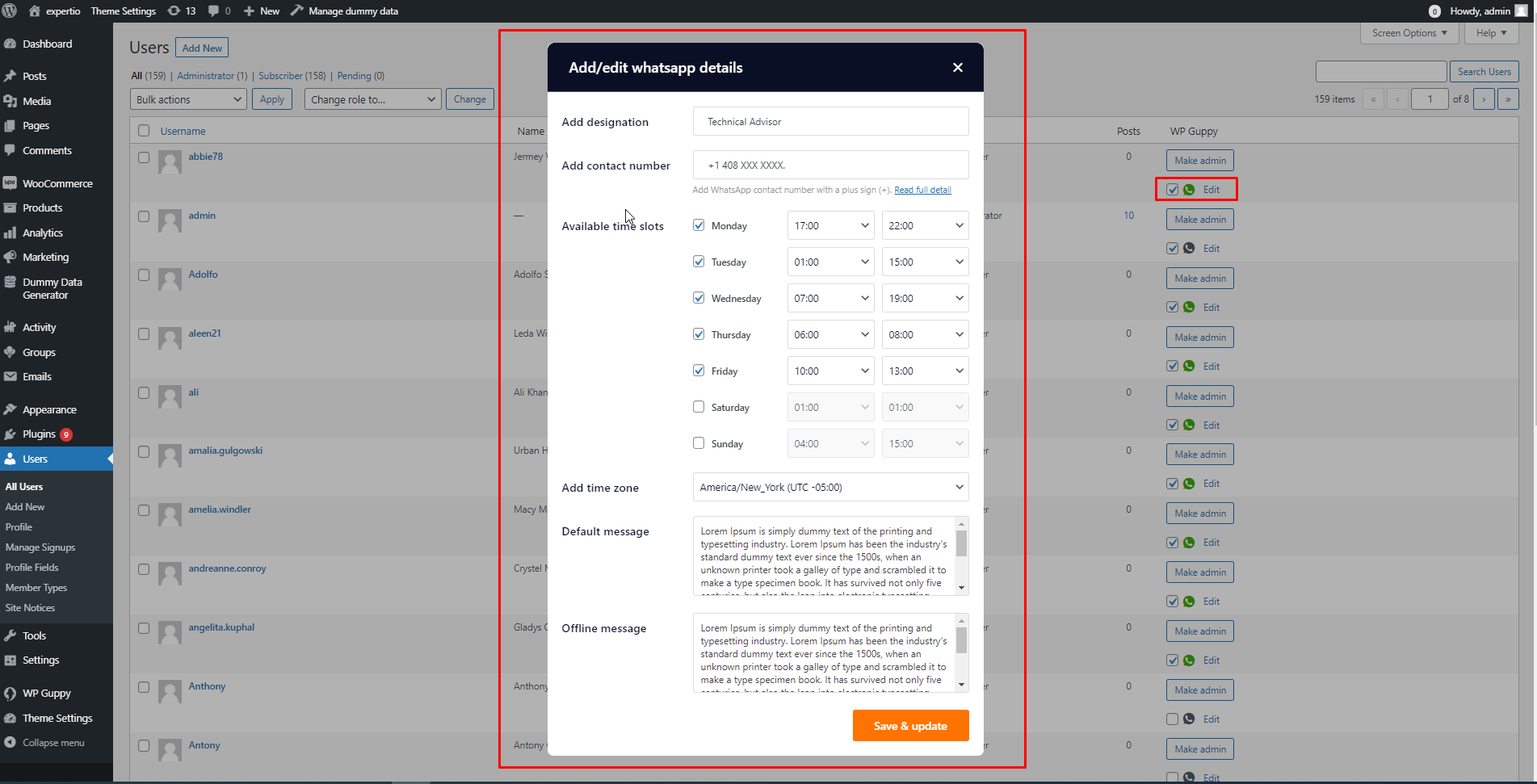Enable the Sunday time slot checkbox

[699, 443]
